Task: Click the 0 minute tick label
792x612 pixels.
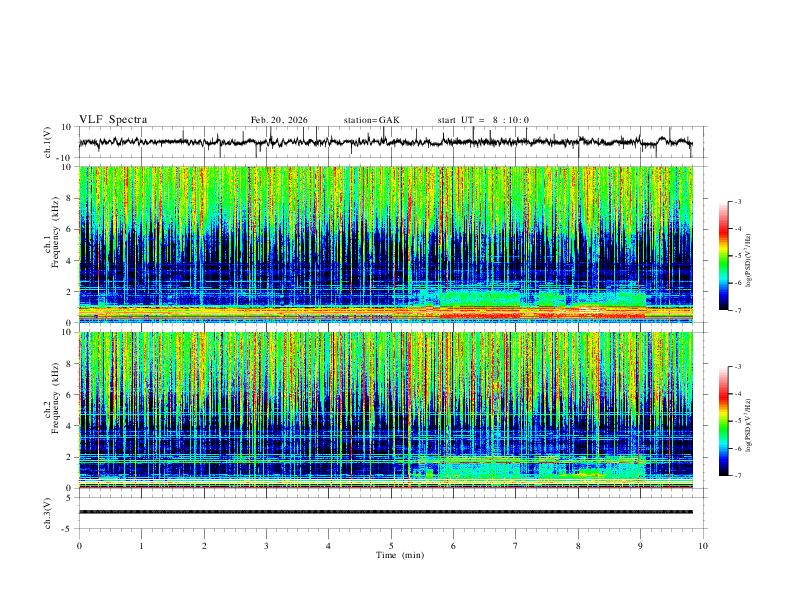Action: point(79,546)
